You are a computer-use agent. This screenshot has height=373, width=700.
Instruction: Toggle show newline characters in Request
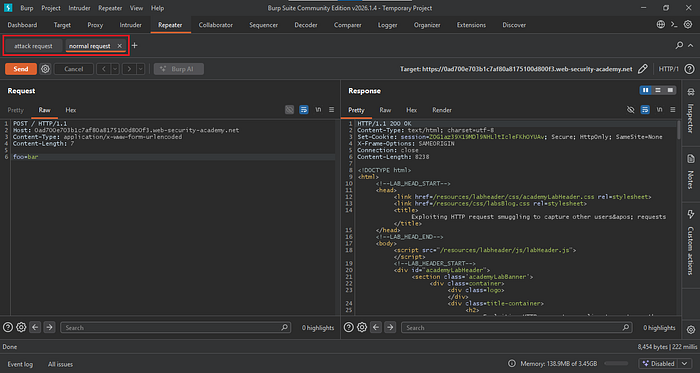click(x=318, y=110)
